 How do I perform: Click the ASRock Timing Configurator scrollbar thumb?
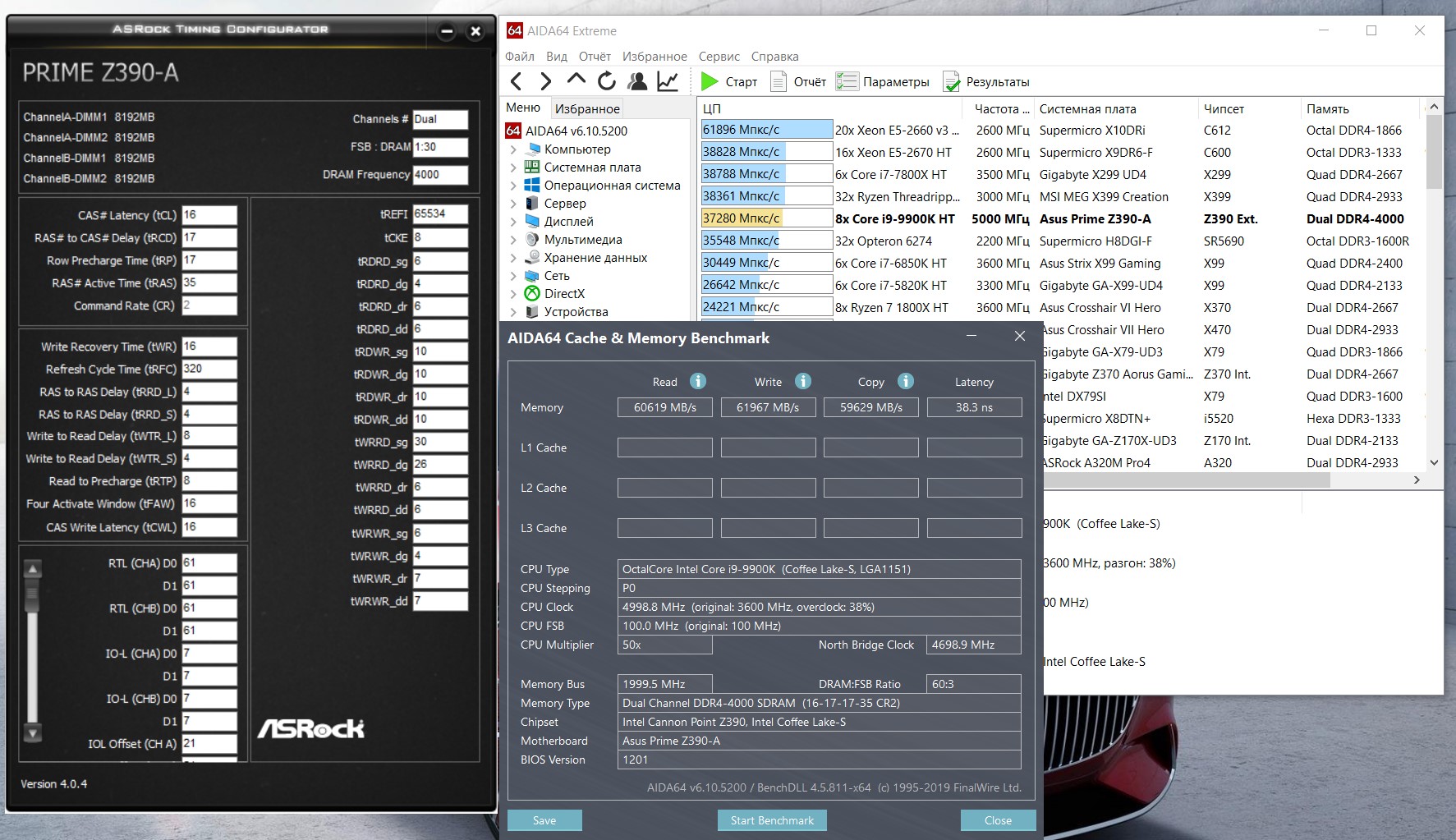[x=33, y=594]
